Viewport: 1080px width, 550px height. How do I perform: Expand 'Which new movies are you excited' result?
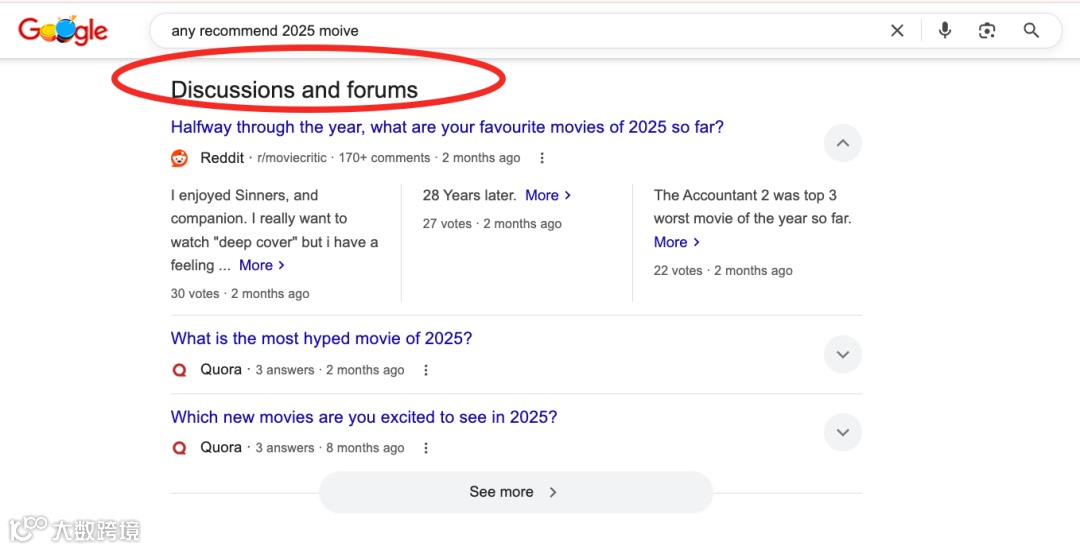pyautogui.click(x=842, y=432)
